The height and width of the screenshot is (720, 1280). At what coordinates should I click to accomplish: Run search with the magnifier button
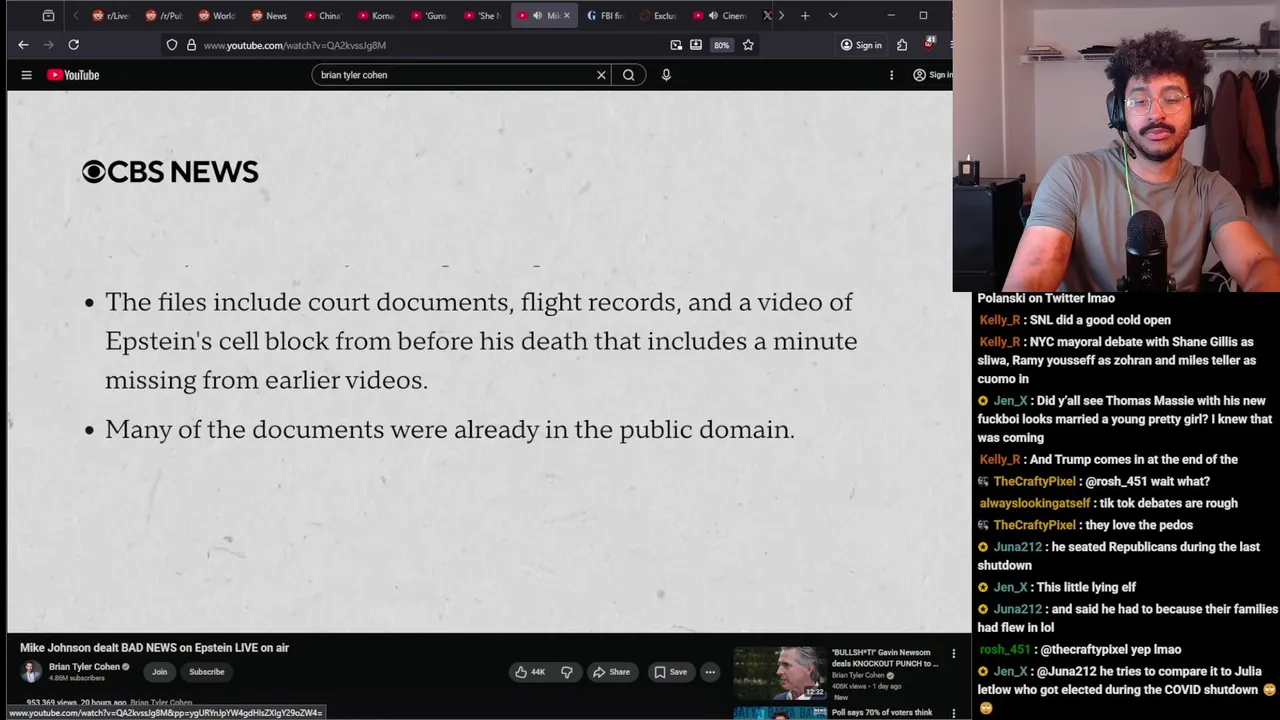629,75
